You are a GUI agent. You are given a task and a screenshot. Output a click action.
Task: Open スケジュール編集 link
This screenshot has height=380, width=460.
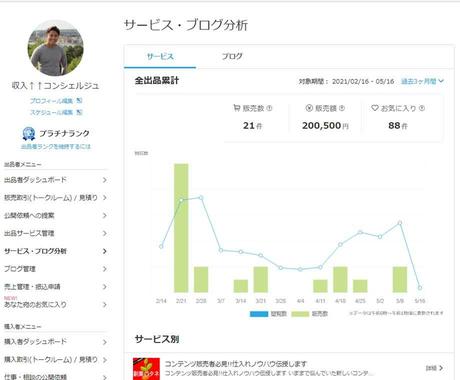(51, 112)
